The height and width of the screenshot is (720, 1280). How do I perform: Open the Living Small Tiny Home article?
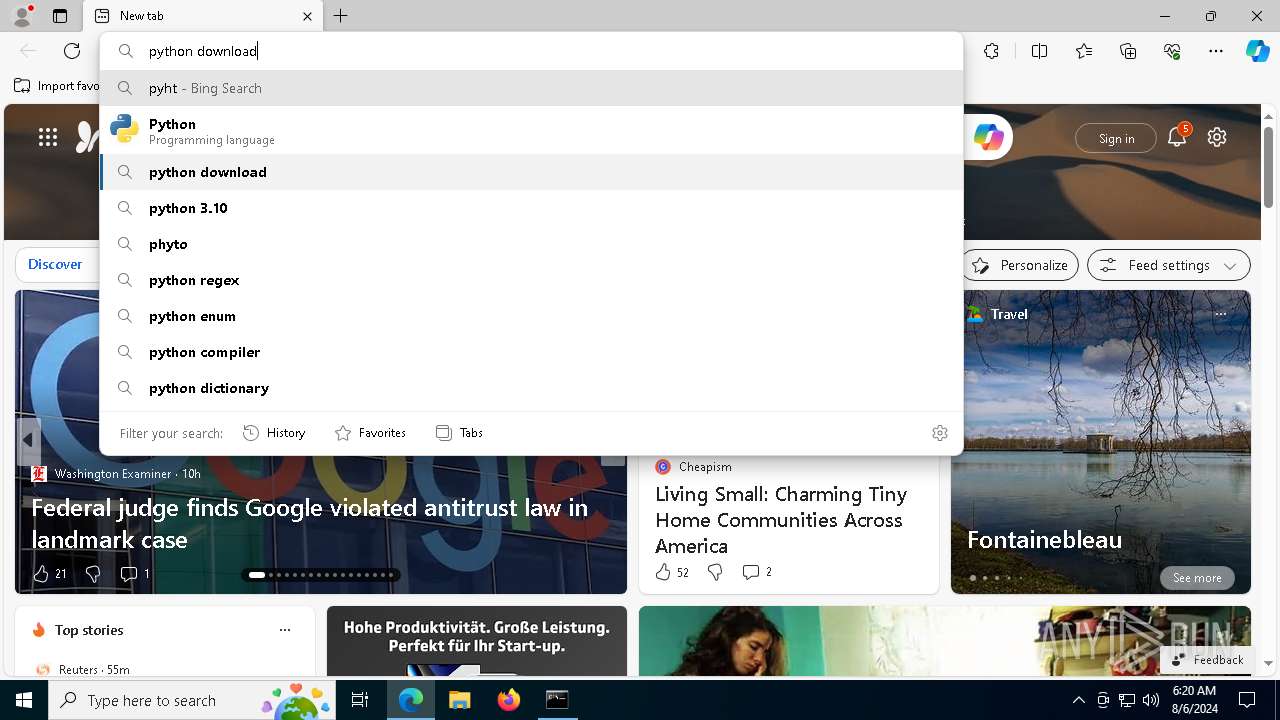click(x=781, y=520)
